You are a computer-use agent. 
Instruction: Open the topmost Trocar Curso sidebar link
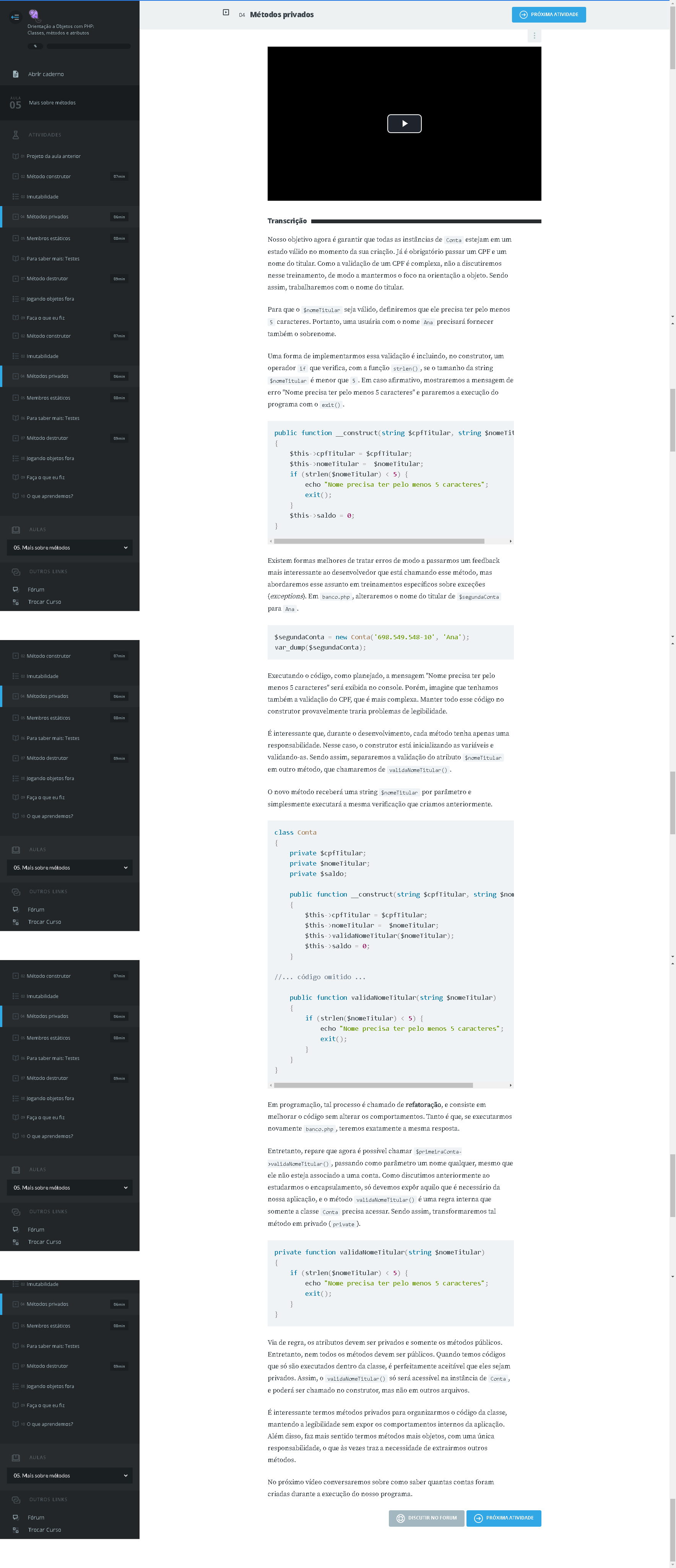pyautogui.click(x=44, y=601)
